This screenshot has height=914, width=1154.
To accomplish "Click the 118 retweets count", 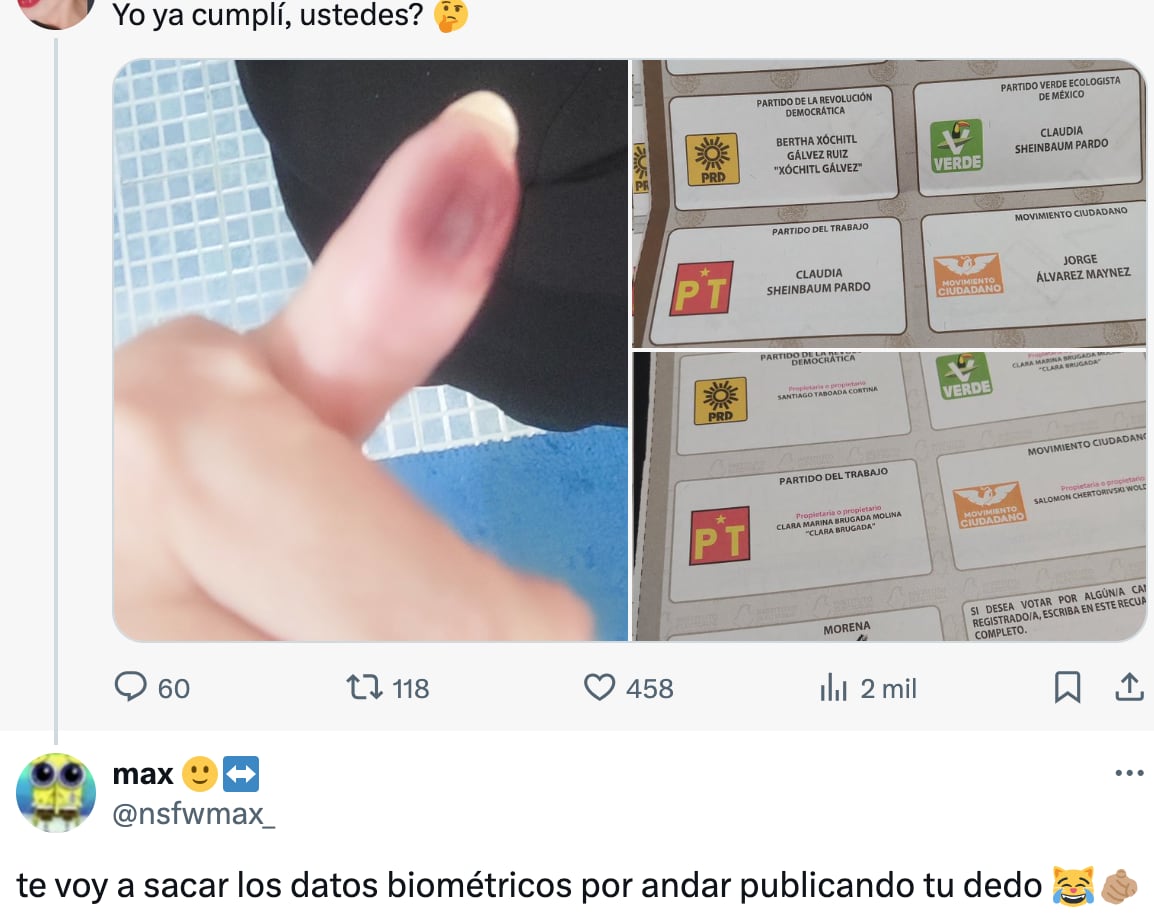I will pyautogui.click(x=411, y=689).
